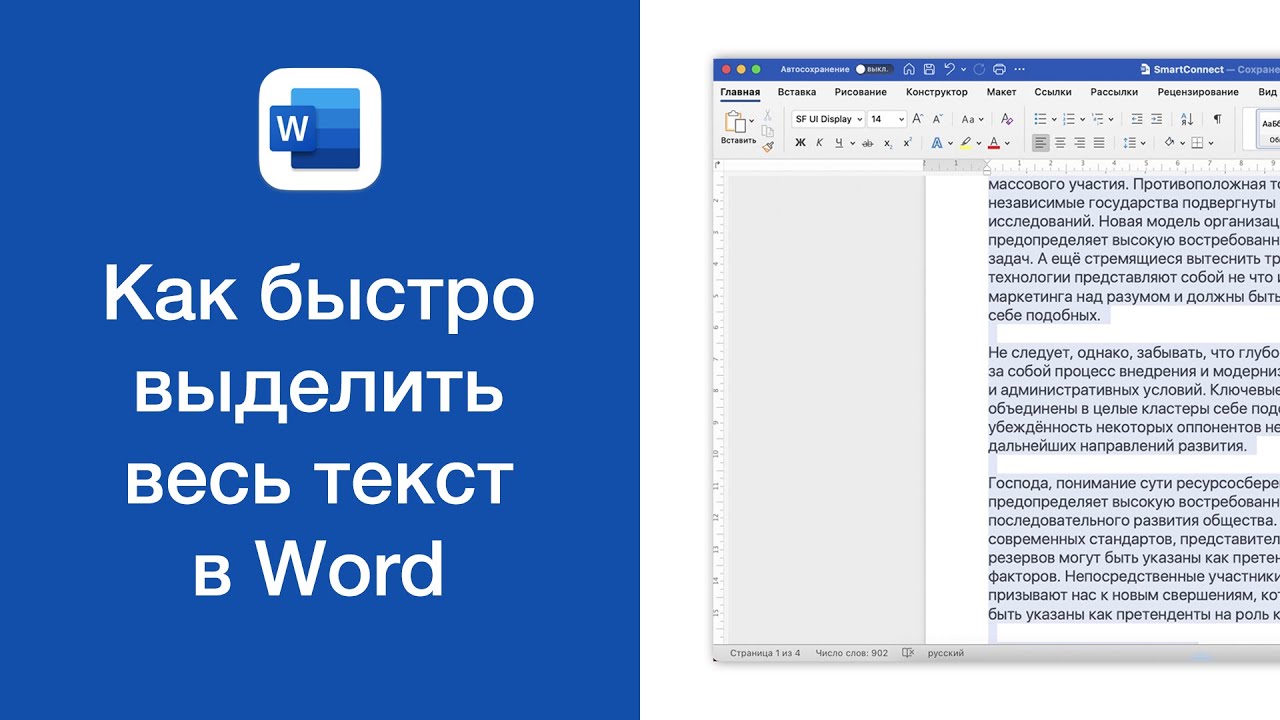This screenshot has width=1280, height=720.
Task: Open the Рисование tab
Action: pos(861,92)
